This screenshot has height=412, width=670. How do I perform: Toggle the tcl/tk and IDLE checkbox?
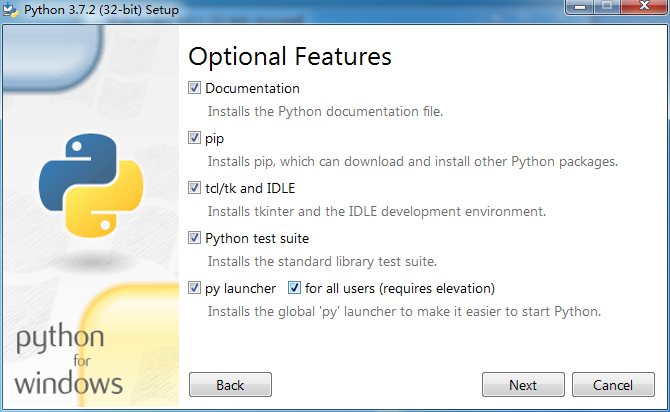pyautogui.click(x=194, y=188)
